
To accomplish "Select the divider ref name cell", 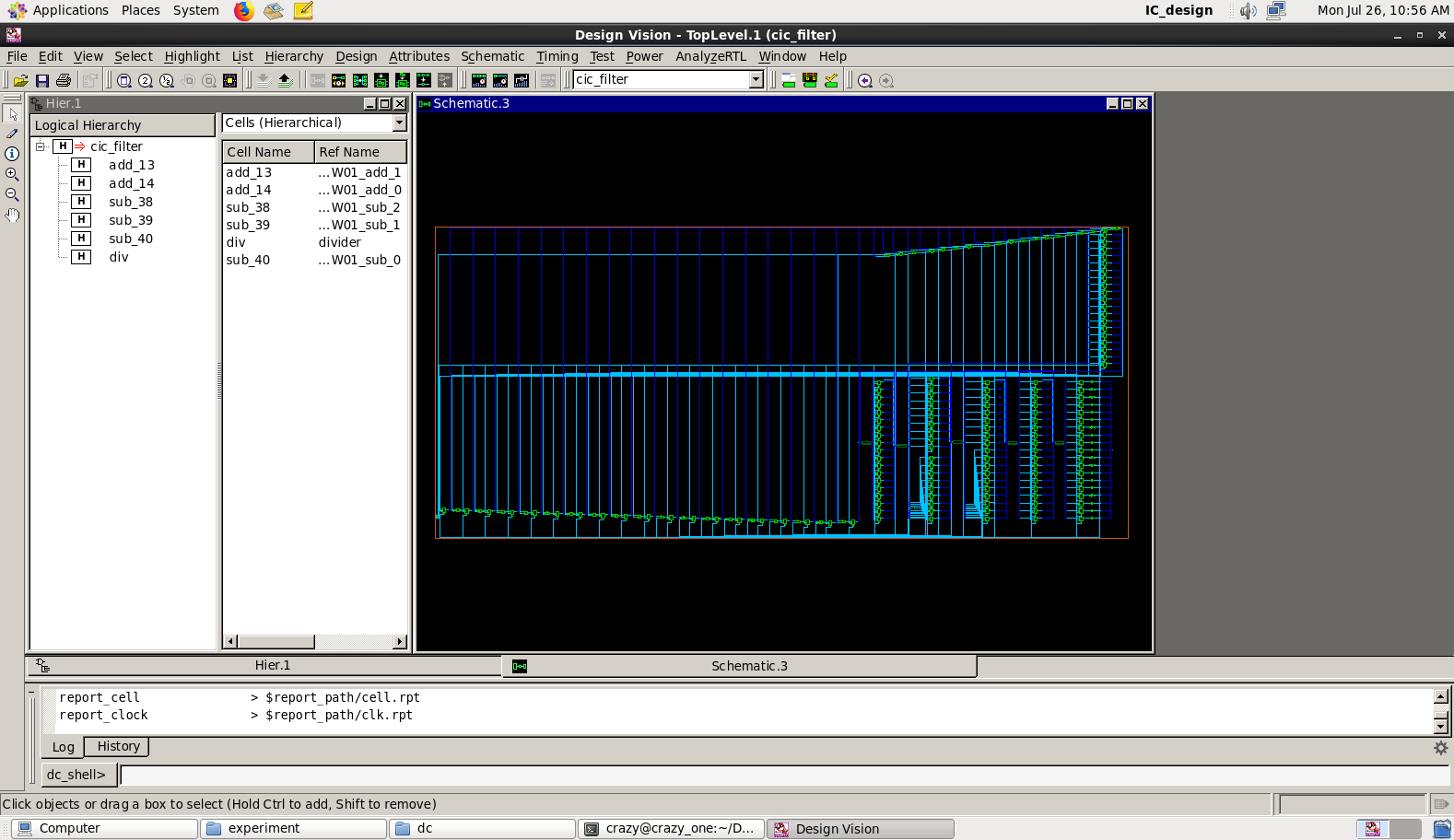I will coord(340,242).
